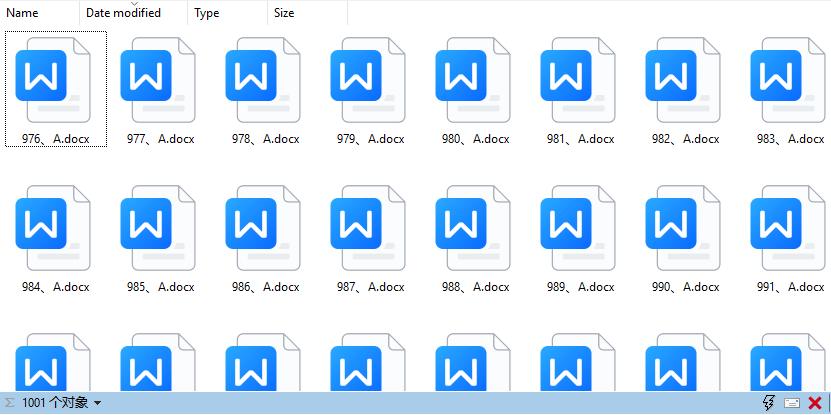This screenshot has height=415, width=831.
Task: Select the 989、A.docx file icon
Action: tap(578, 228)
